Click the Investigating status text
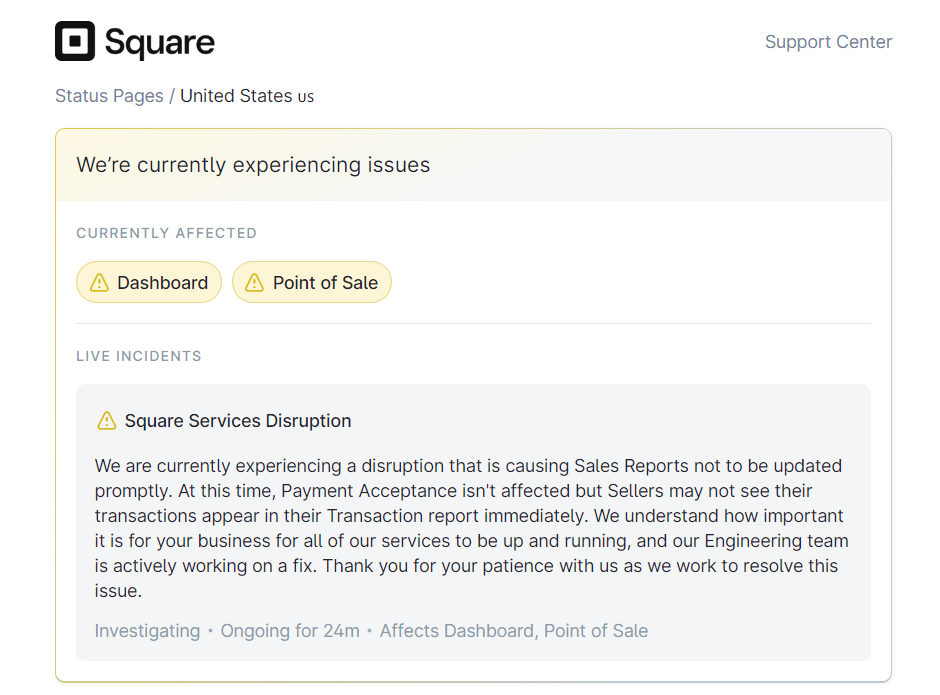Viewport: 940px width, 695px height. pyautogui.click(x=147, y=631)
